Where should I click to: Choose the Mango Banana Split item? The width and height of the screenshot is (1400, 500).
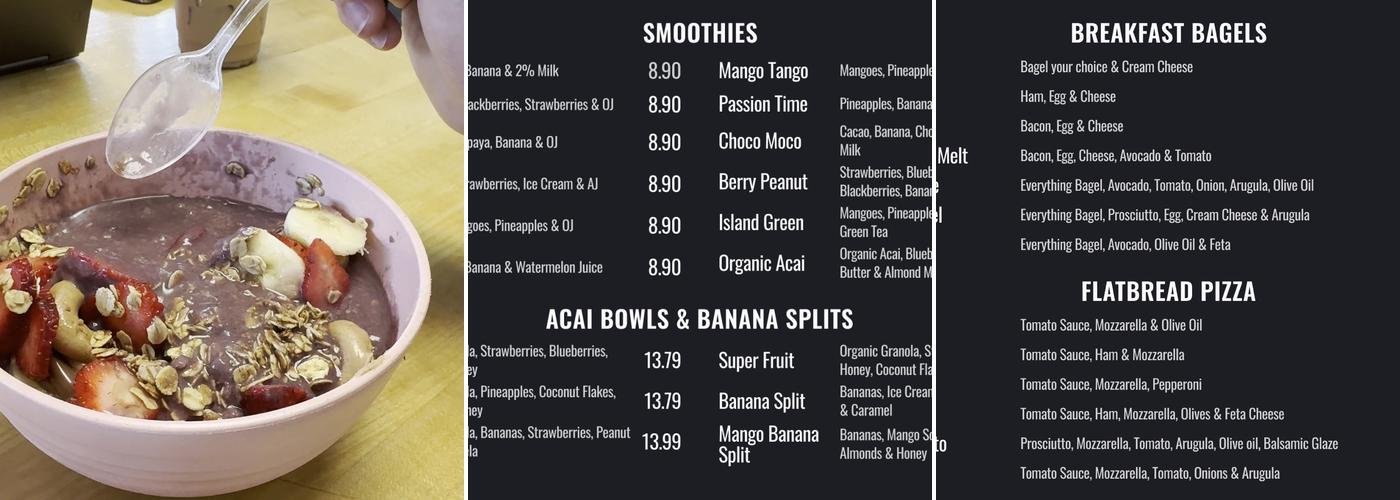(x=768, y=444)
